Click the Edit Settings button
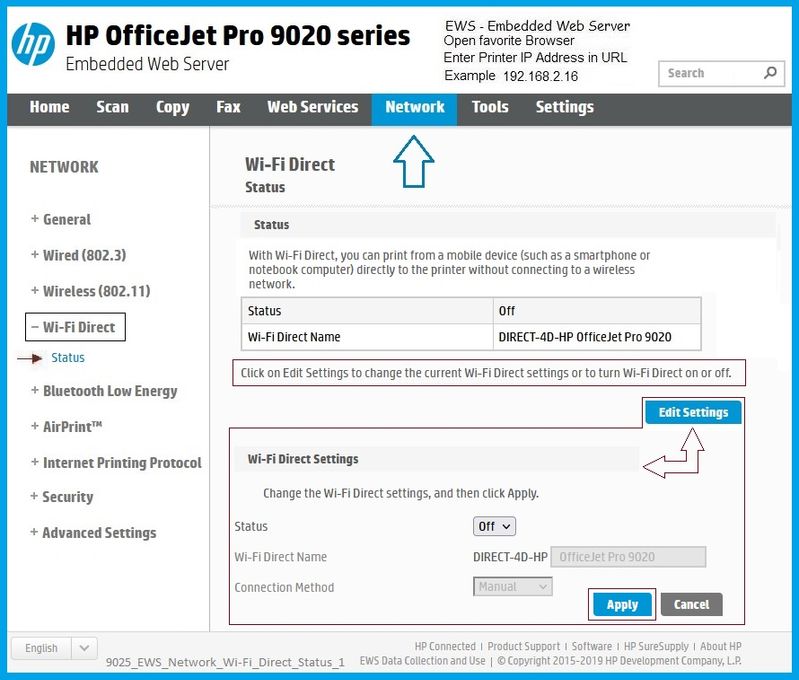Screen dimensions: 799x680 pos(693,412)
